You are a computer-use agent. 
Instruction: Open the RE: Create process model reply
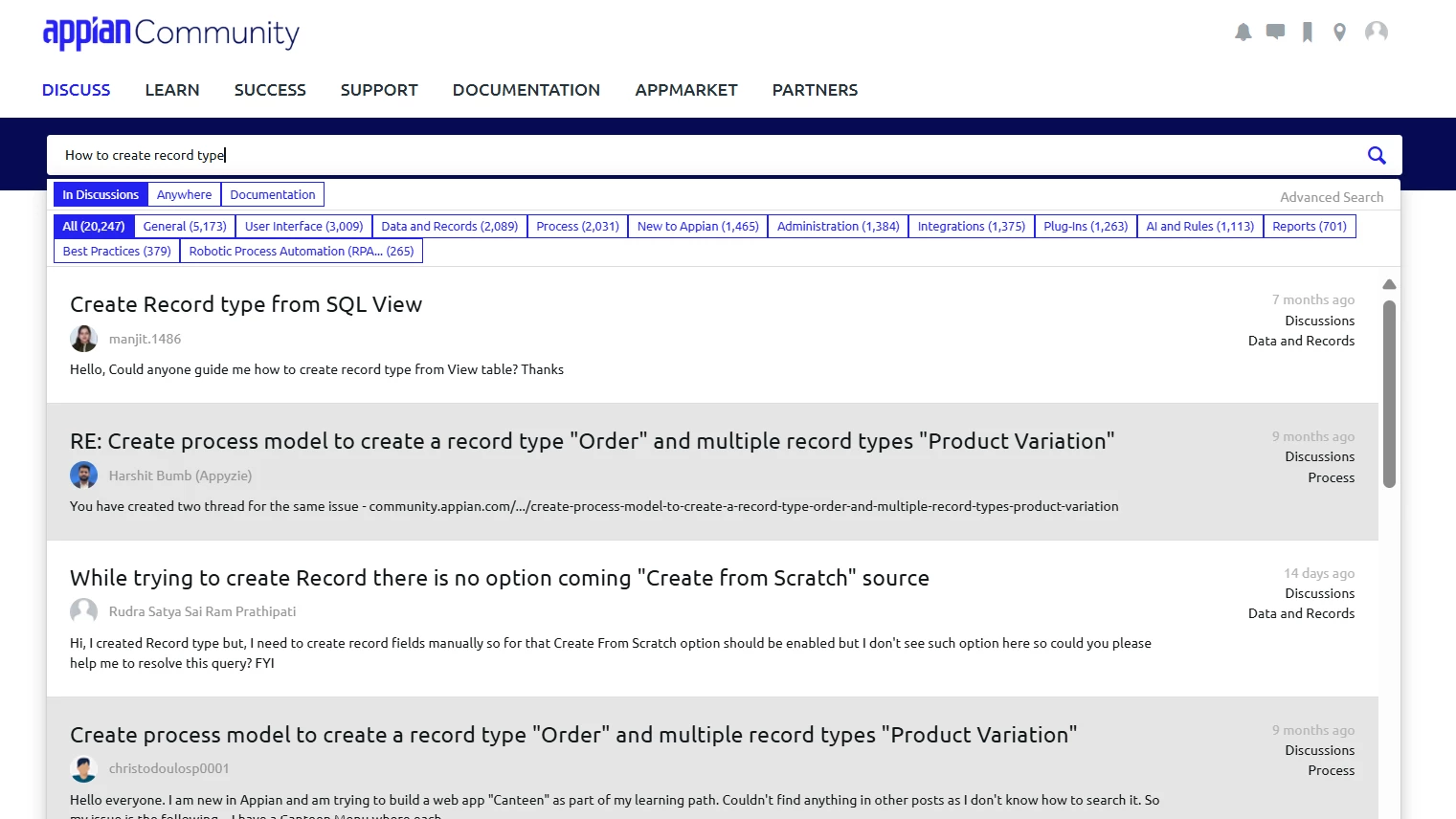593,441
